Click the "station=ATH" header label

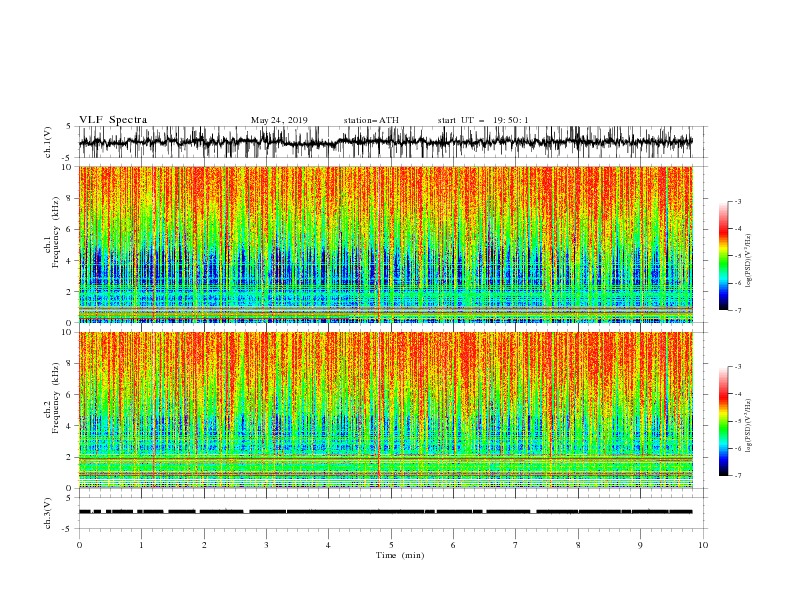tap(371, 120)
